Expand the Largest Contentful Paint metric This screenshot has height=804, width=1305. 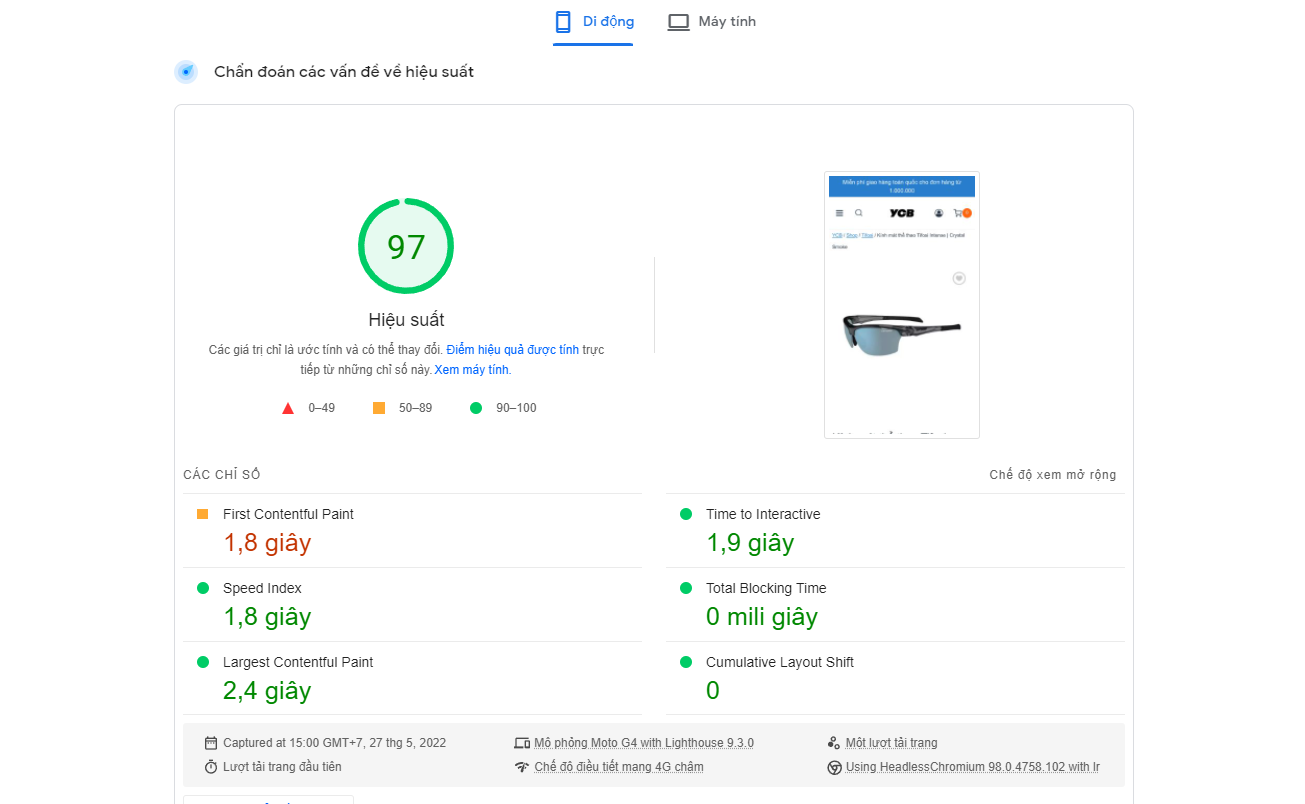point(297,662)
